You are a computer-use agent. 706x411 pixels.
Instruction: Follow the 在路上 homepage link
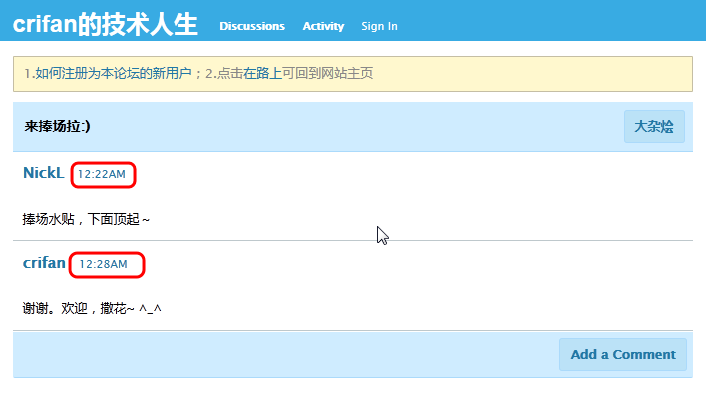[x=262, y=73]
